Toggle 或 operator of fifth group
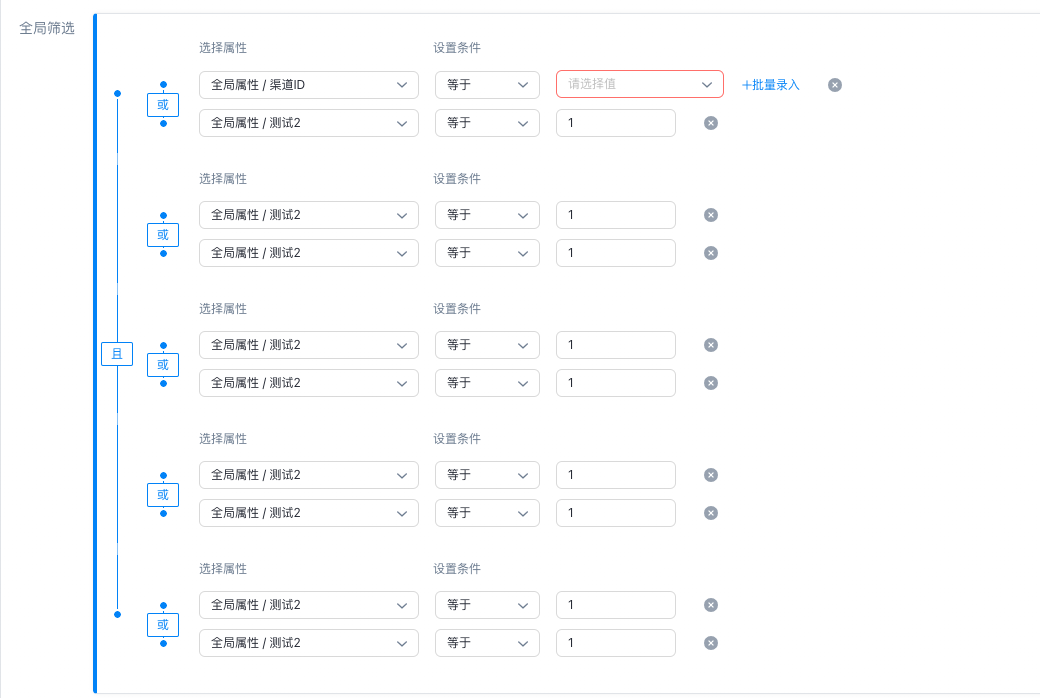Screen dimensions: 1040x698 (162, 625)
